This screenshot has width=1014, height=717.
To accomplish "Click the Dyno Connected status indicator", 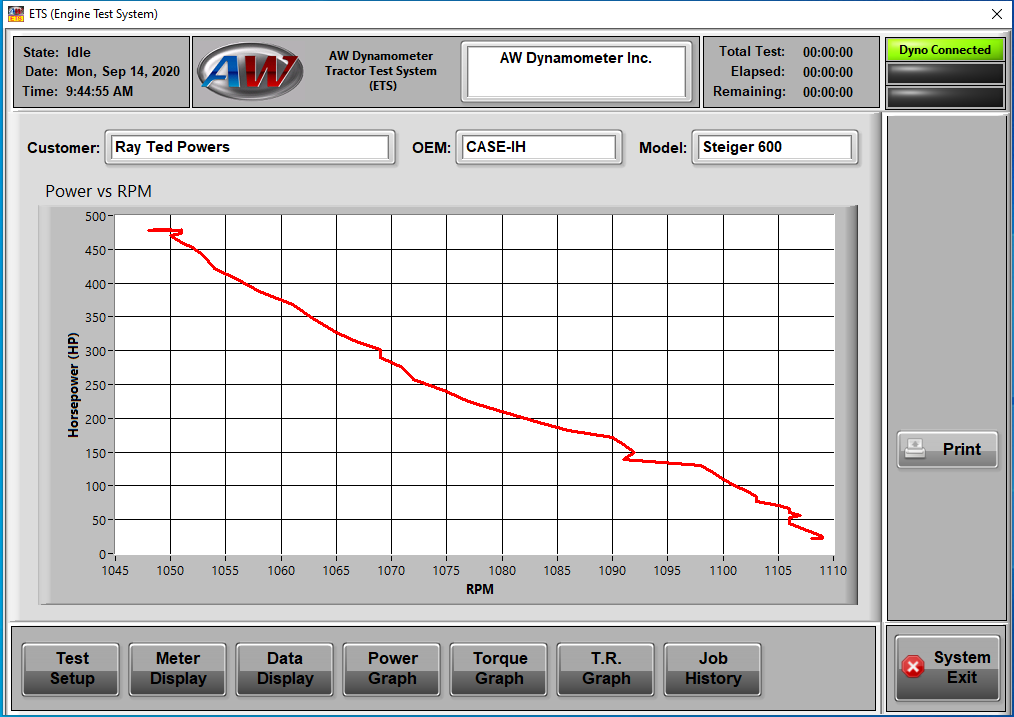I will [944, 50].
